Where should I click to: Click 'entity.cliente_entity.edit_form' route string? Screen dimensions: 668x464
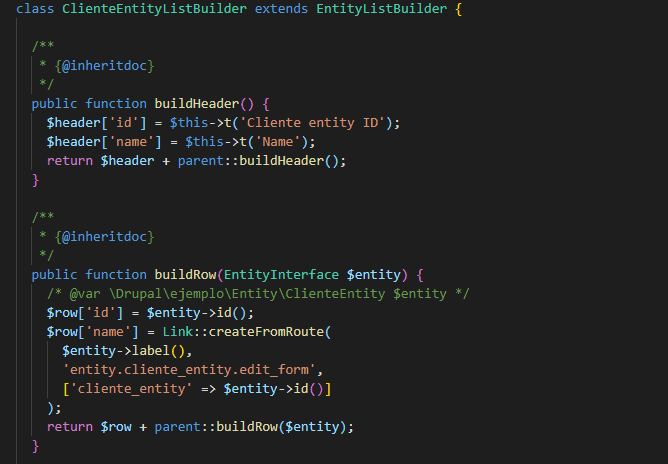[x=189, y=369]
